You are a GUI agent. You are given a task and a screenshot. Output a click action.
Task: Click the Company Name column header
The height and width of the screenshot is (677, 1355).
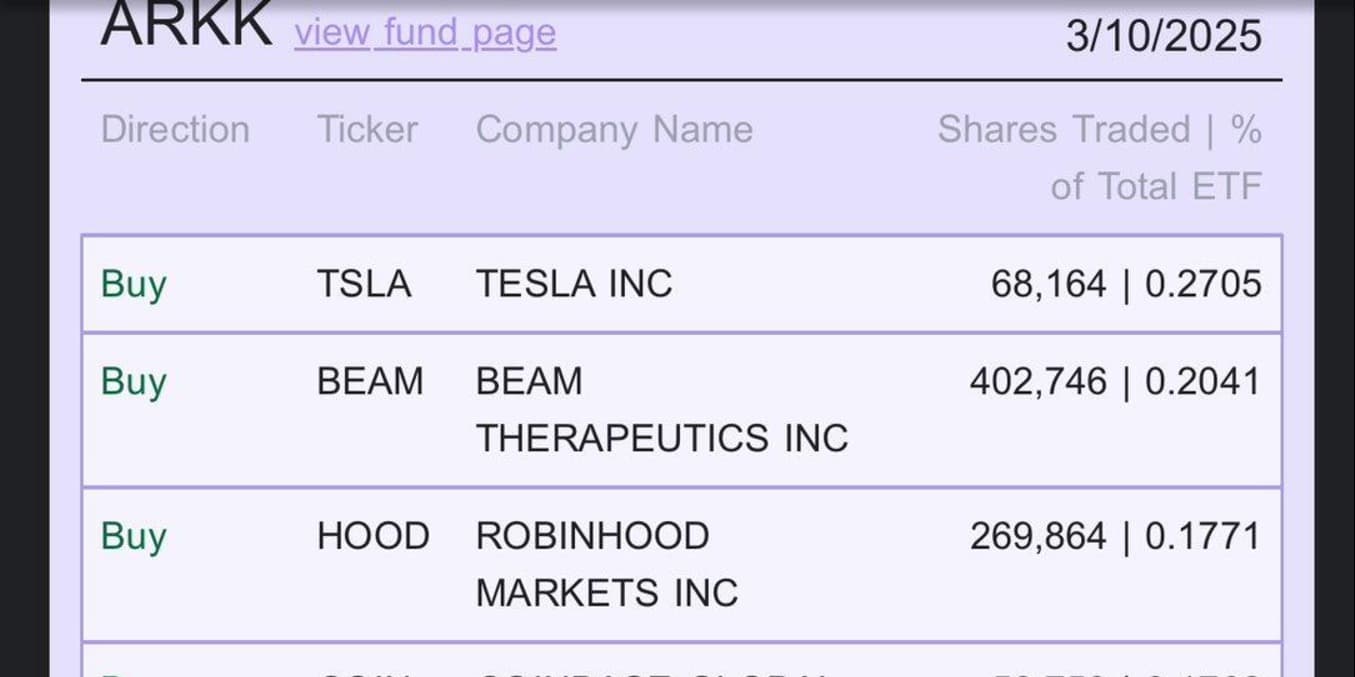614,130
